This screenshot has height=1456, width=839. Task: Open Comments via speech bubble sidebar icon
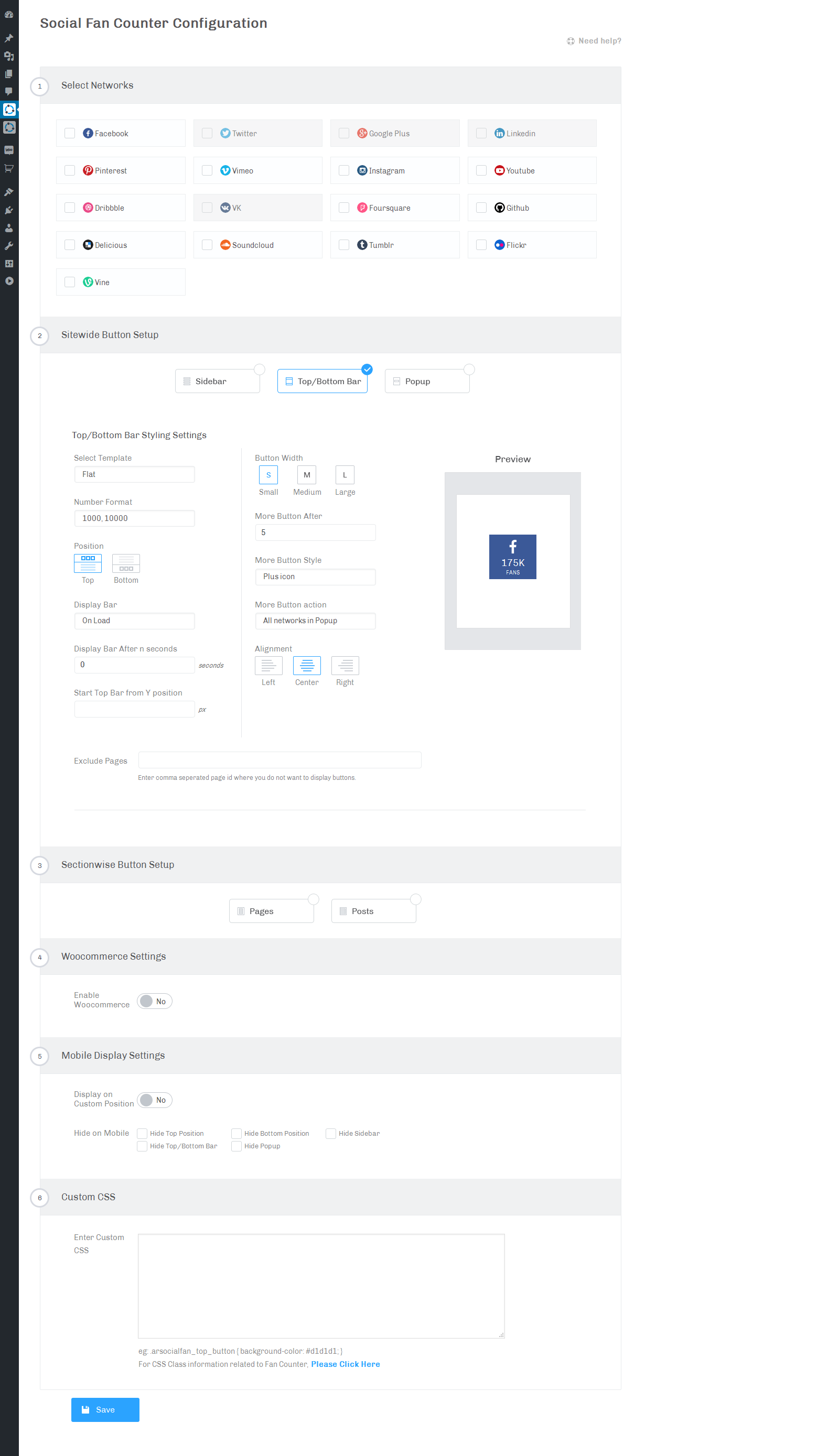8,92
